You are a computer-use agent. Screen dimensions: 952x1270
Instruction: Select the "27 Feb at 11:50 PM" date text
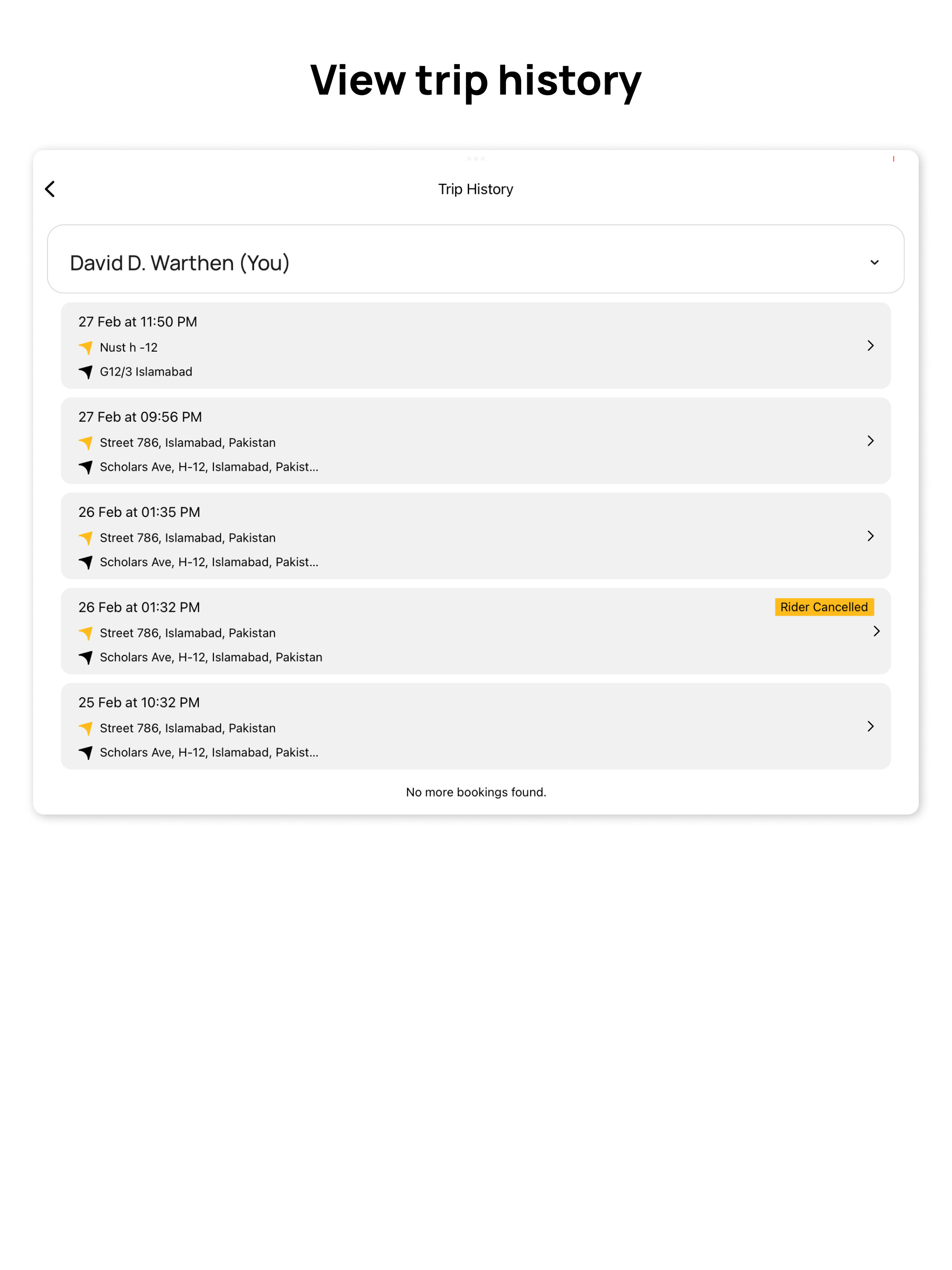[x=138, y=322]
